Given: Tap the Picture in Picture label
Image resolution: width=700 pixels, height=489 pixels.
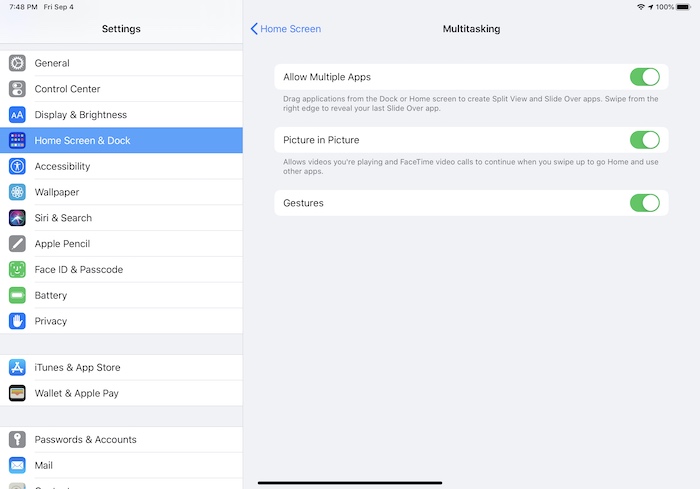Looking at the screenshot, I should point(321,140).
